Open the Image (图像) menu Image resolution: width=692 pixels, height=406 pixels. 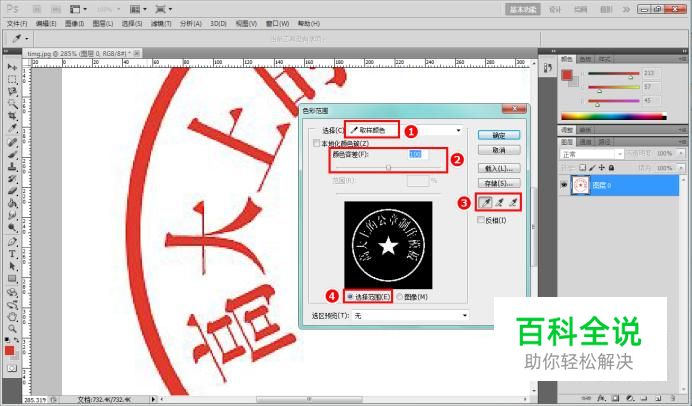click(74, 23)
